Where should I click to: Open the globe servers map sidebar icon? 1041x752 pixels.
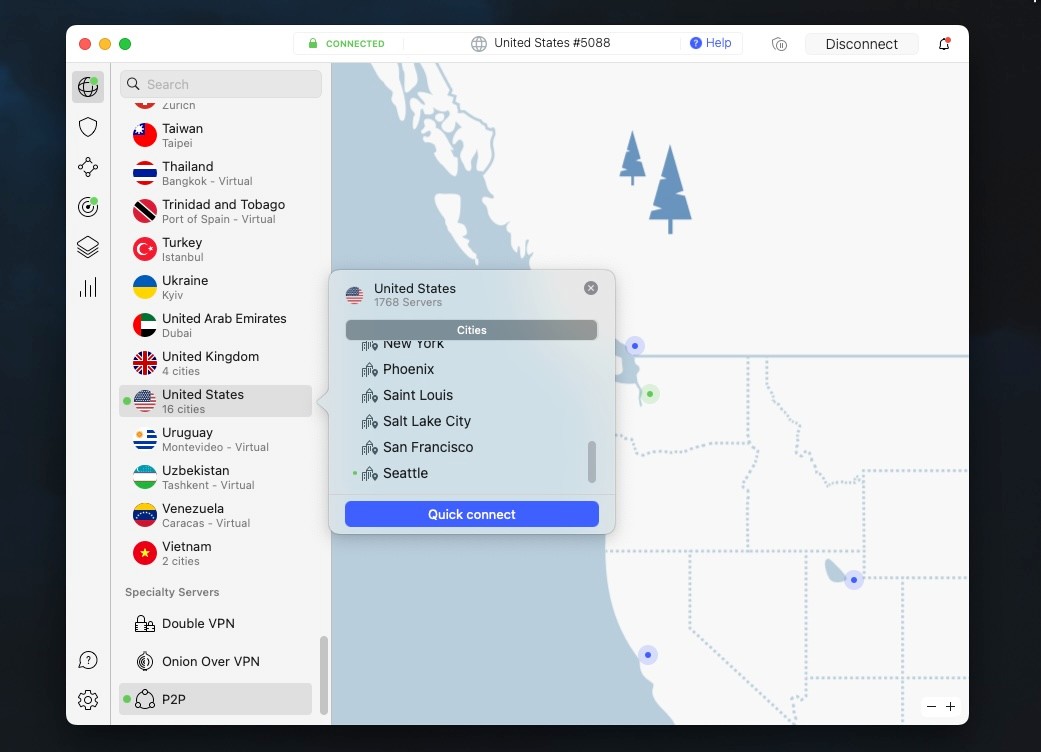88,87
